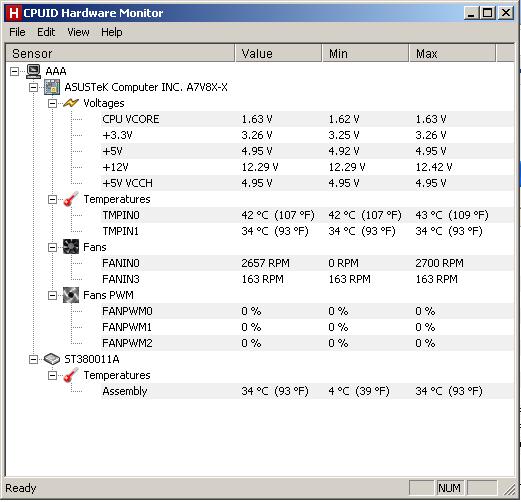The image size is (521, 502).
Task: Click the ST380011A hard drive icon
Action: coord(52,359)
